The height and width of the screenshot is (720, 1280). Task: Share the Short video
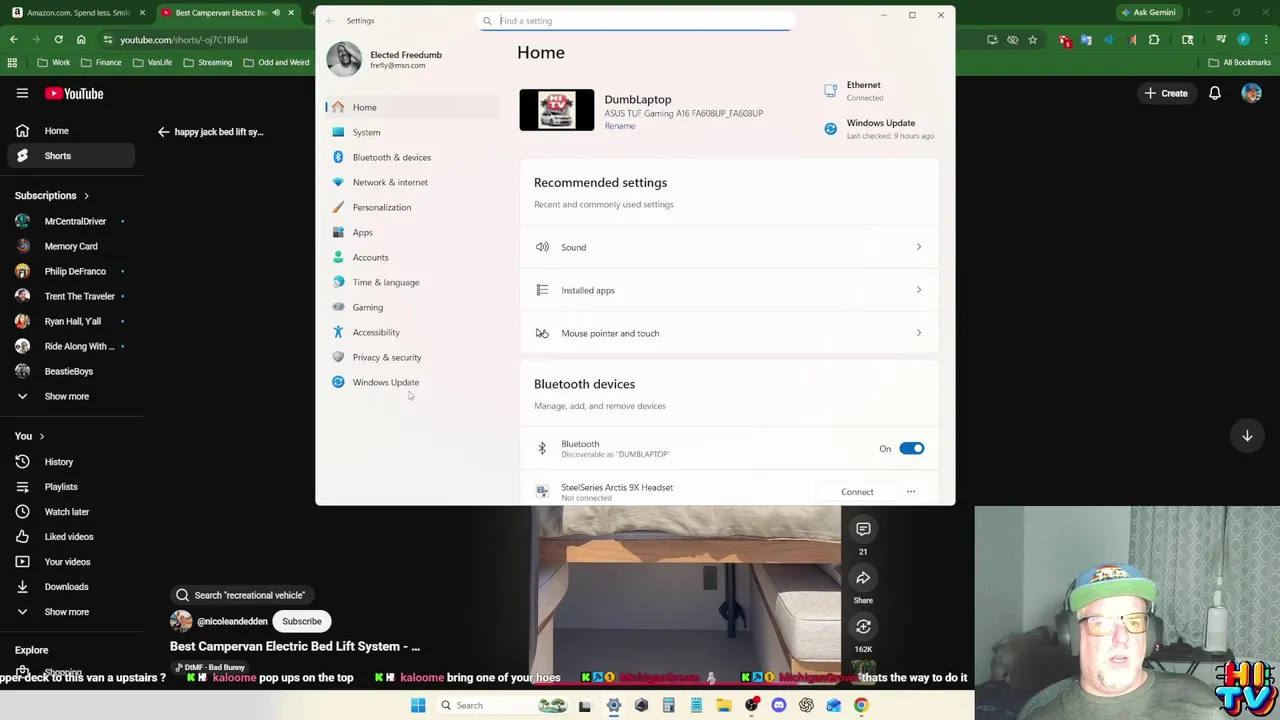pos(863,578)
